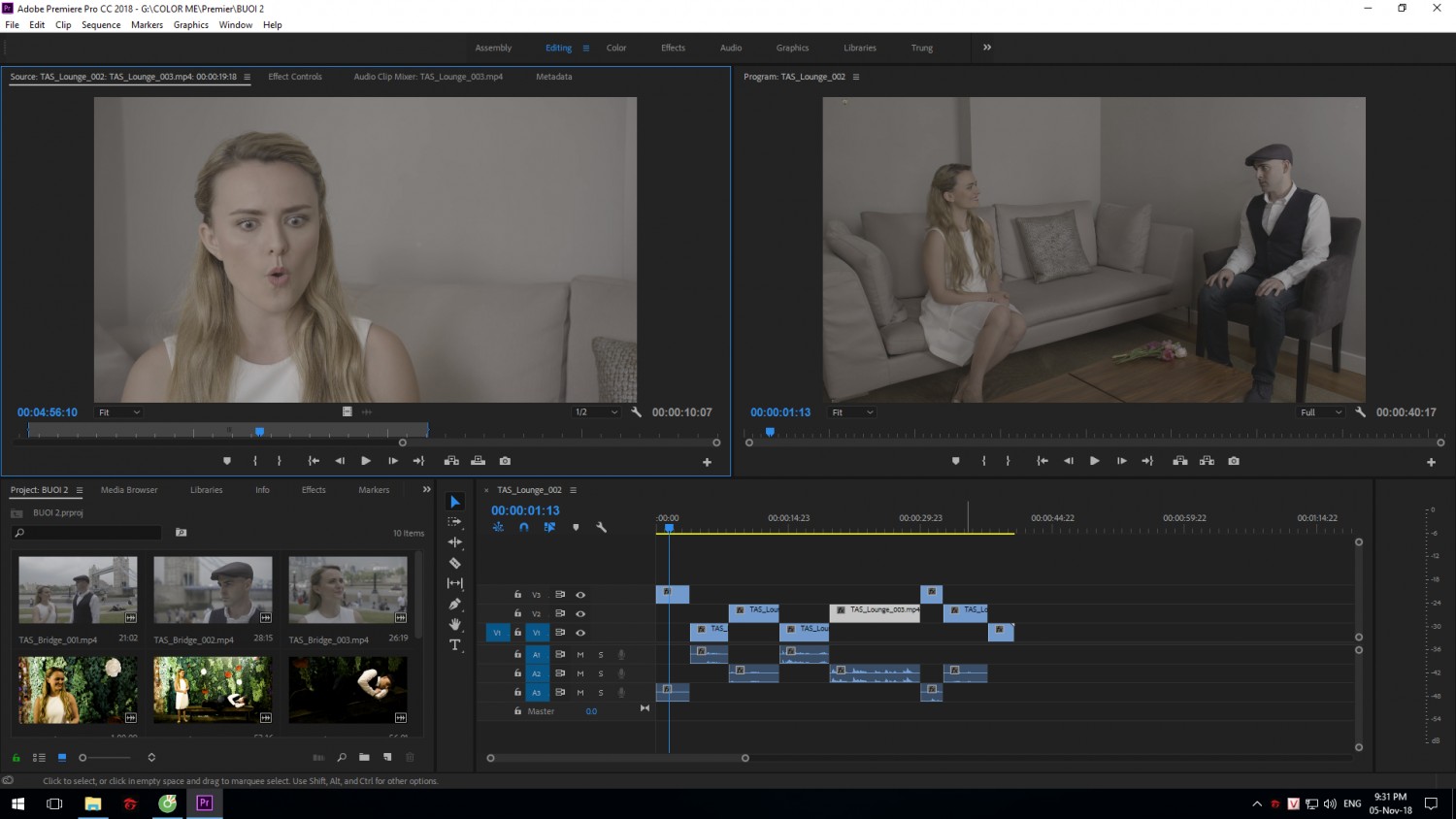The width and height of the screenshot is (1456, 819).
Task: Play the Source monitor clip
Action: click(x=366, y=461)
